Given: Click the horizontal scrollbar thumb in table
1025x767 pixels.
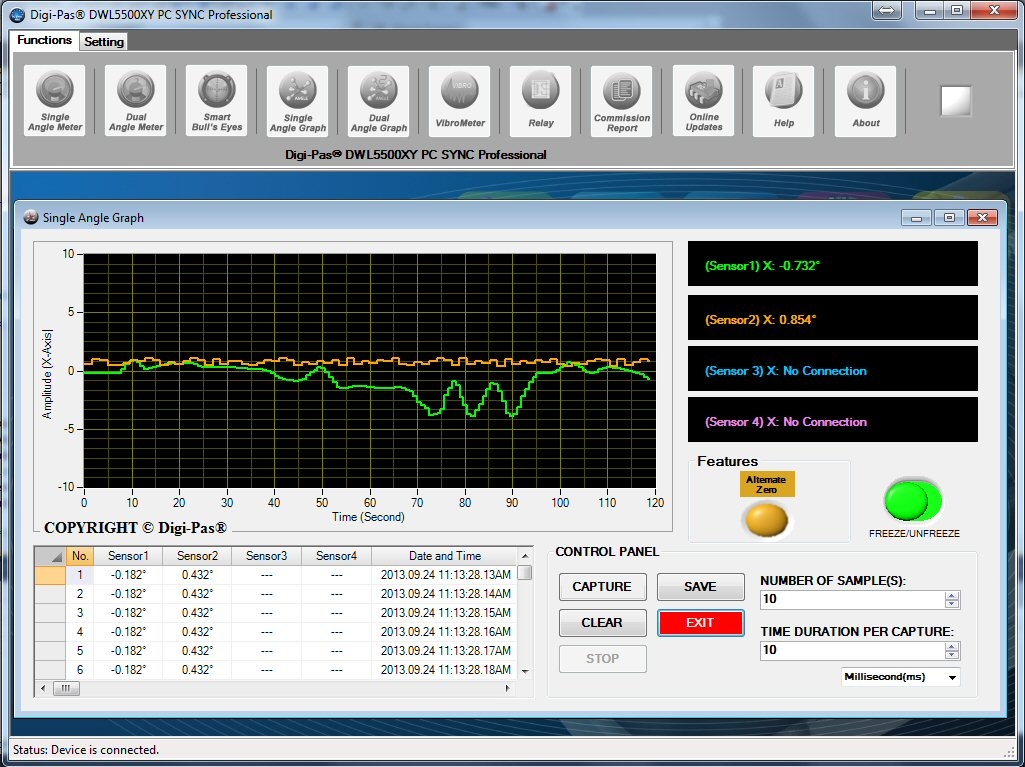Looking at the screenshot, I should click(65, 688).
